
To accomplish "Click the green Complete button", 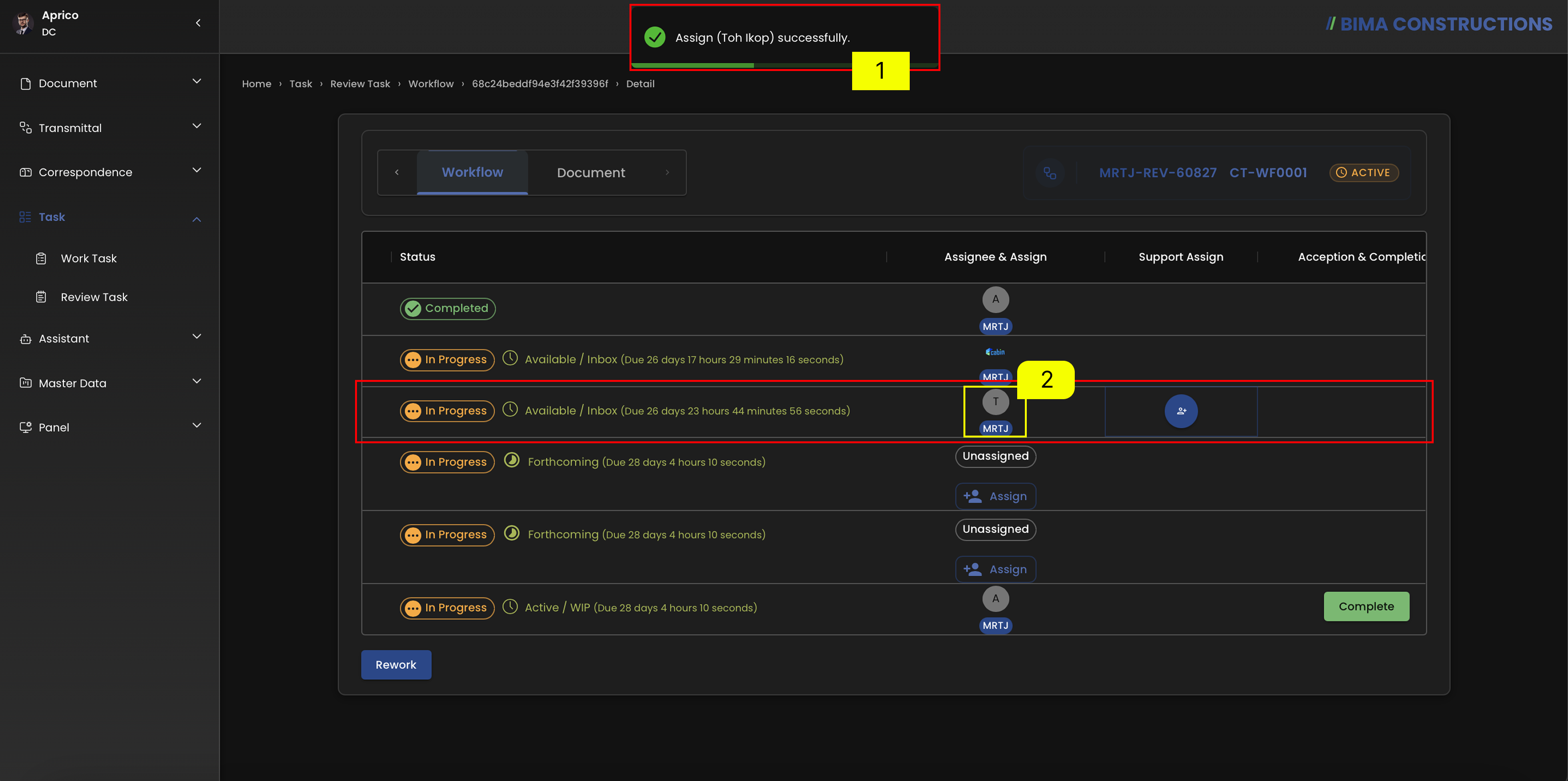I will point(1366,606).
